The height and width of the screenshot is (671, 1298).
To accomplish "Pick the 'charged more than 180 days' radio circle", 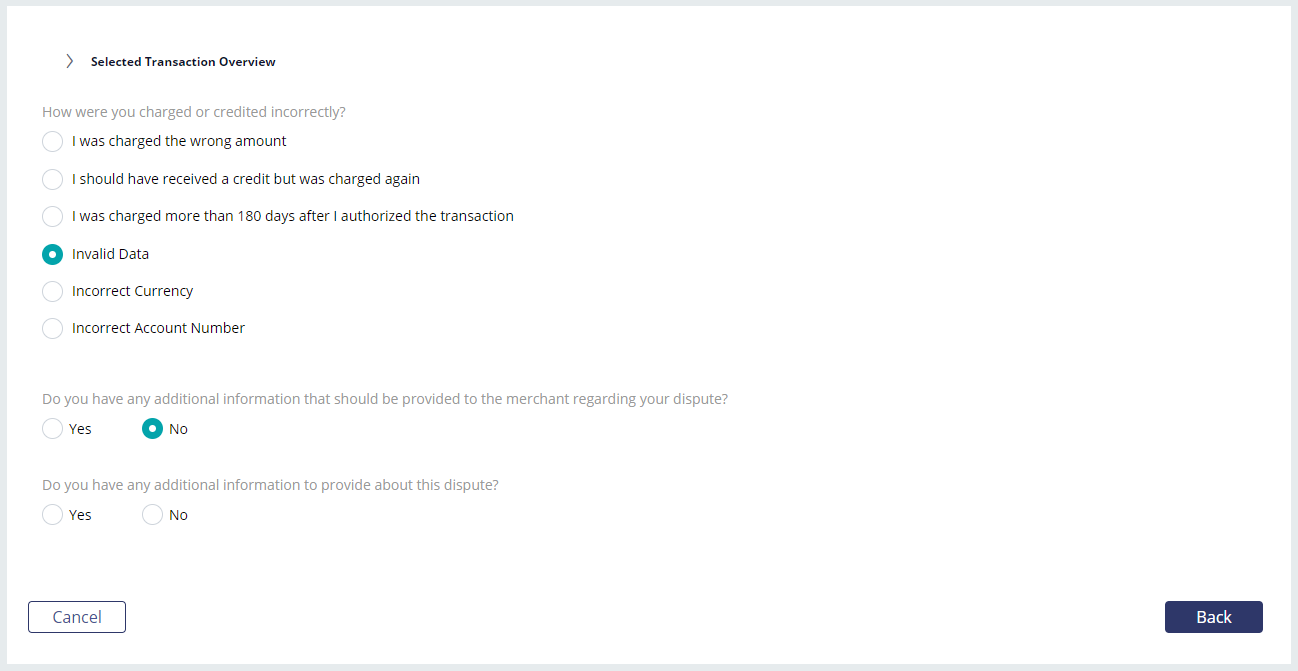I will click(52, 216).
